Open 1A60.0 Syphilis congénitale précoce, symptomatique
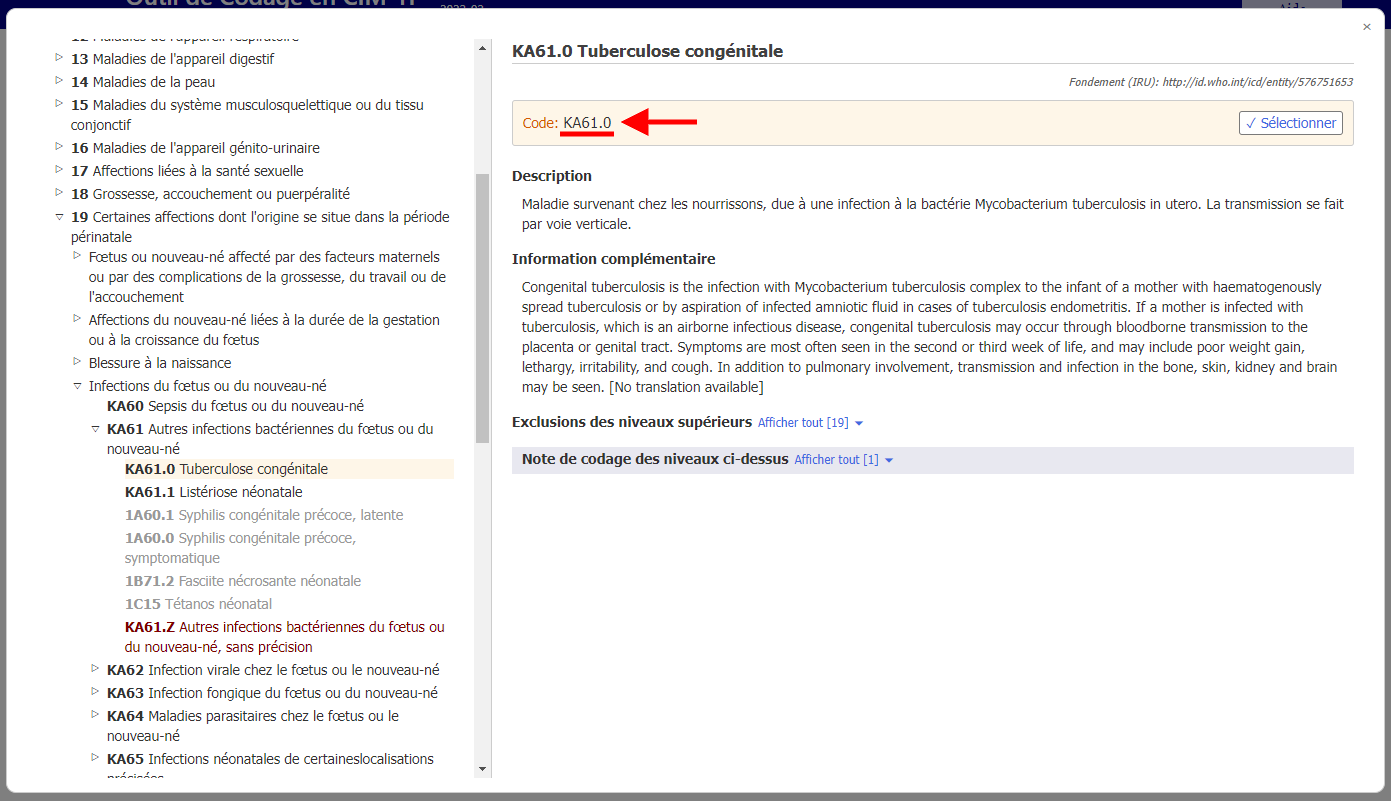Viewport: 1391px width, 801px height. [240, 548]
